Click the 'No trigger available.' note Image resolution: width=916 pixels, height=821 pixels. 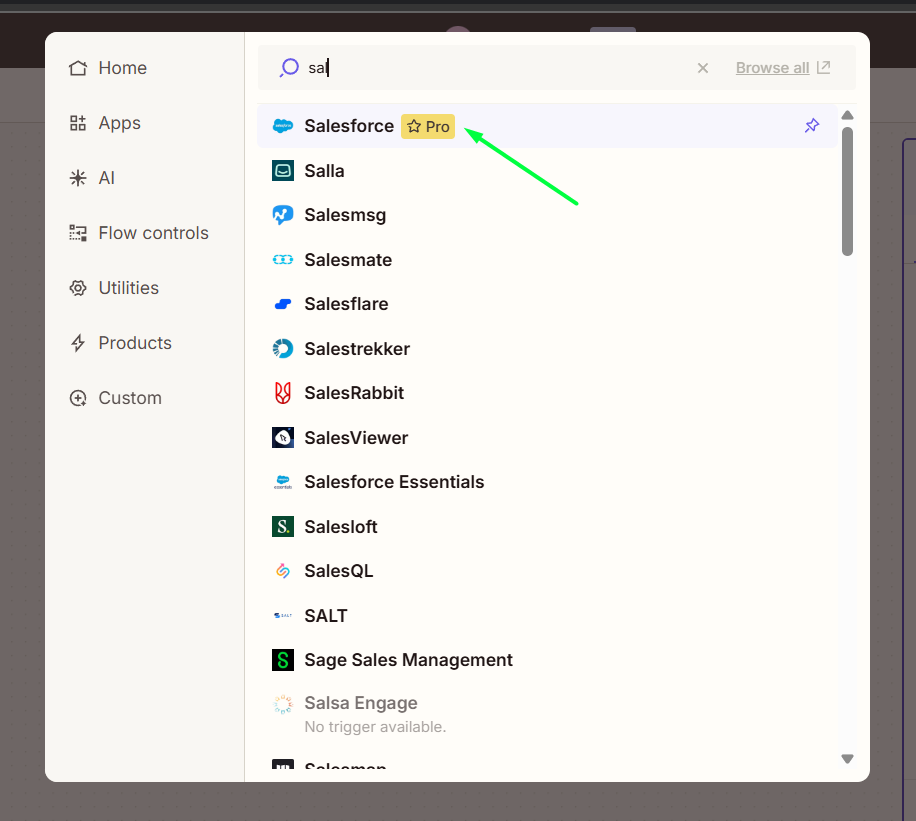[375, 727]
